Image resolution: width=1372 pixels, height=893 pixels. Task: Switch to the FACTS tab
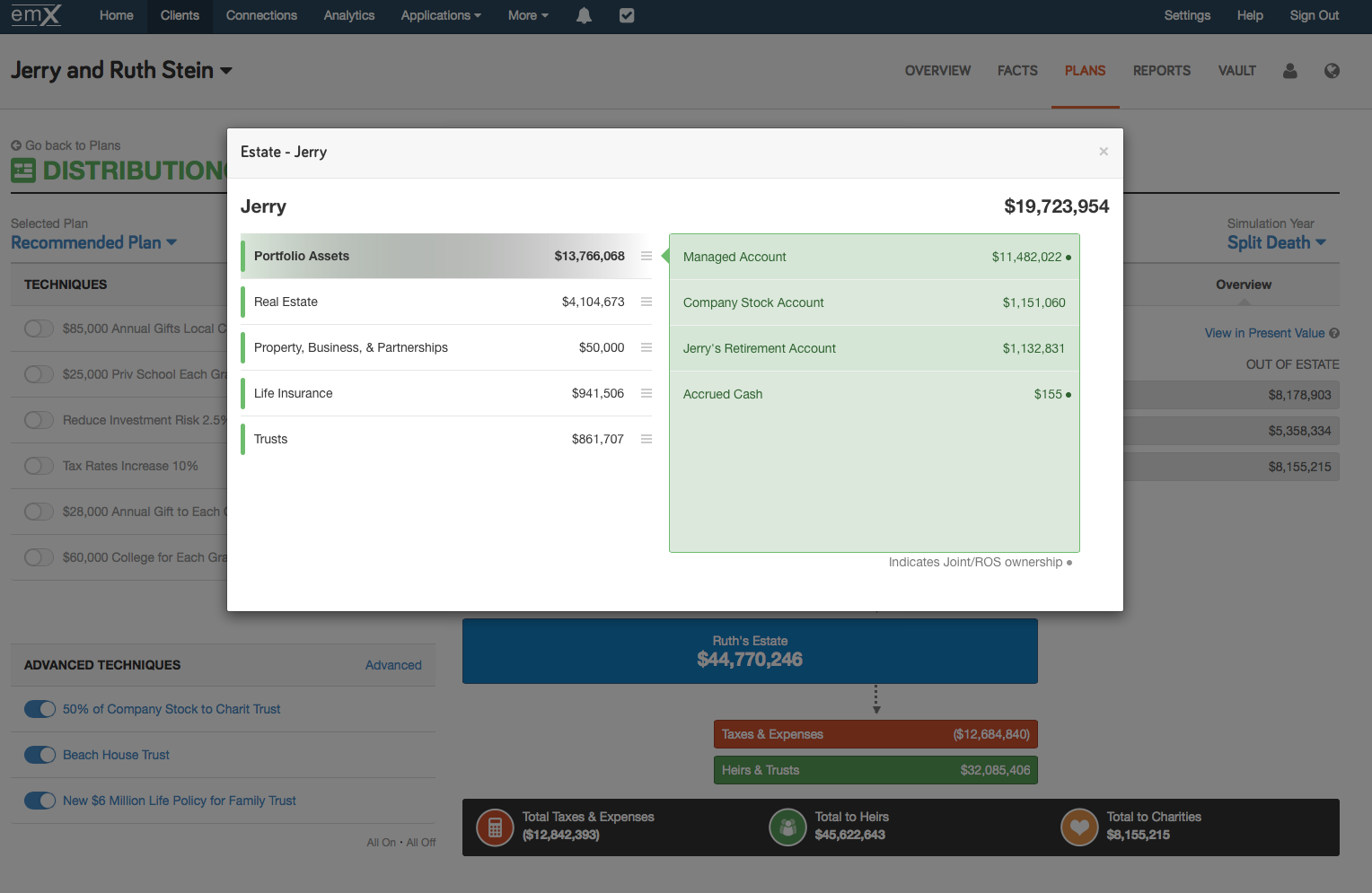[1017, 71]
